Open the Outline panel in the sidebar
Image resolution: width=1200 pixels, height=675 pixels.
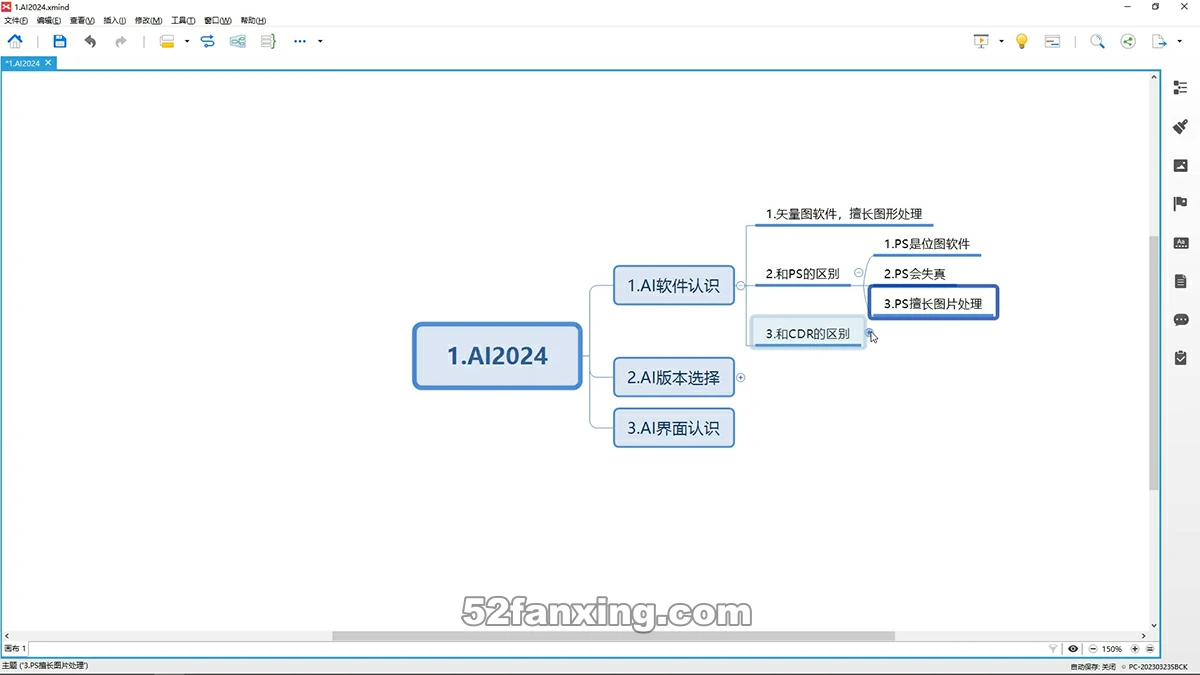[x=1180, y=88]
